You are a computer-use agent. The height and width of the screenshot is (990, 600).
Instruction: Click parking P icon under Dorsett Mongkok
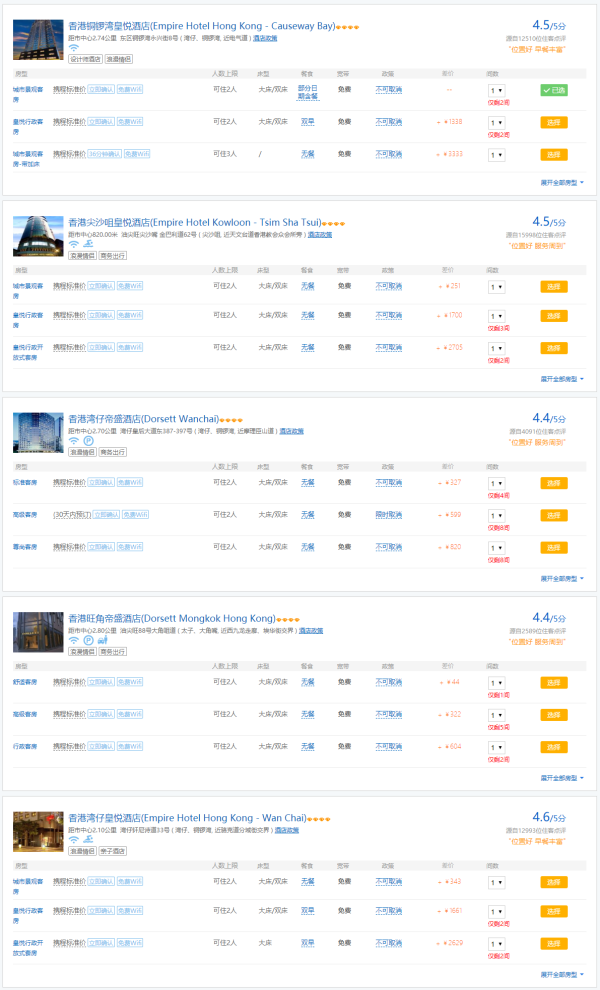pyautogui.click(x=88, y=640)
